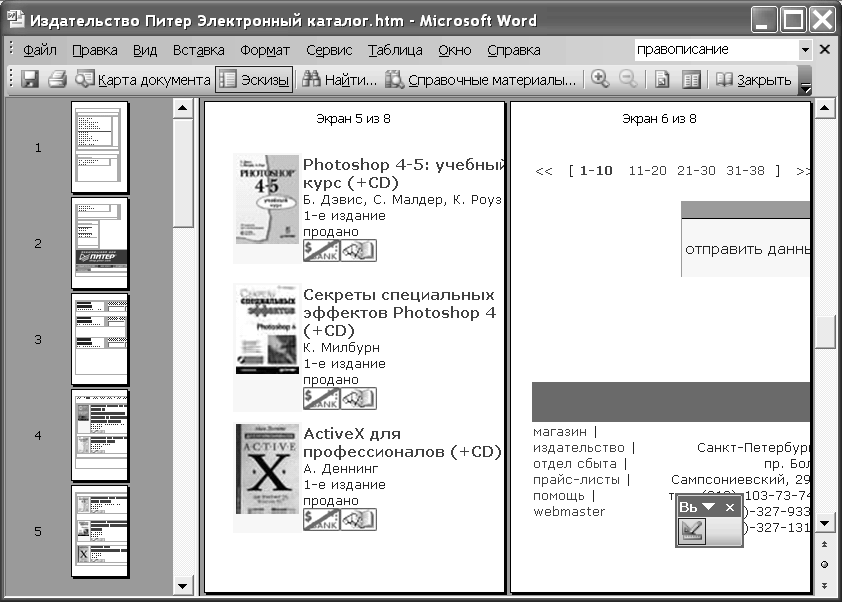The height and width of the screenshot is (602, 842).
Task: Click the pen icon in floating toolbar
Action: [x=692, y=532]
